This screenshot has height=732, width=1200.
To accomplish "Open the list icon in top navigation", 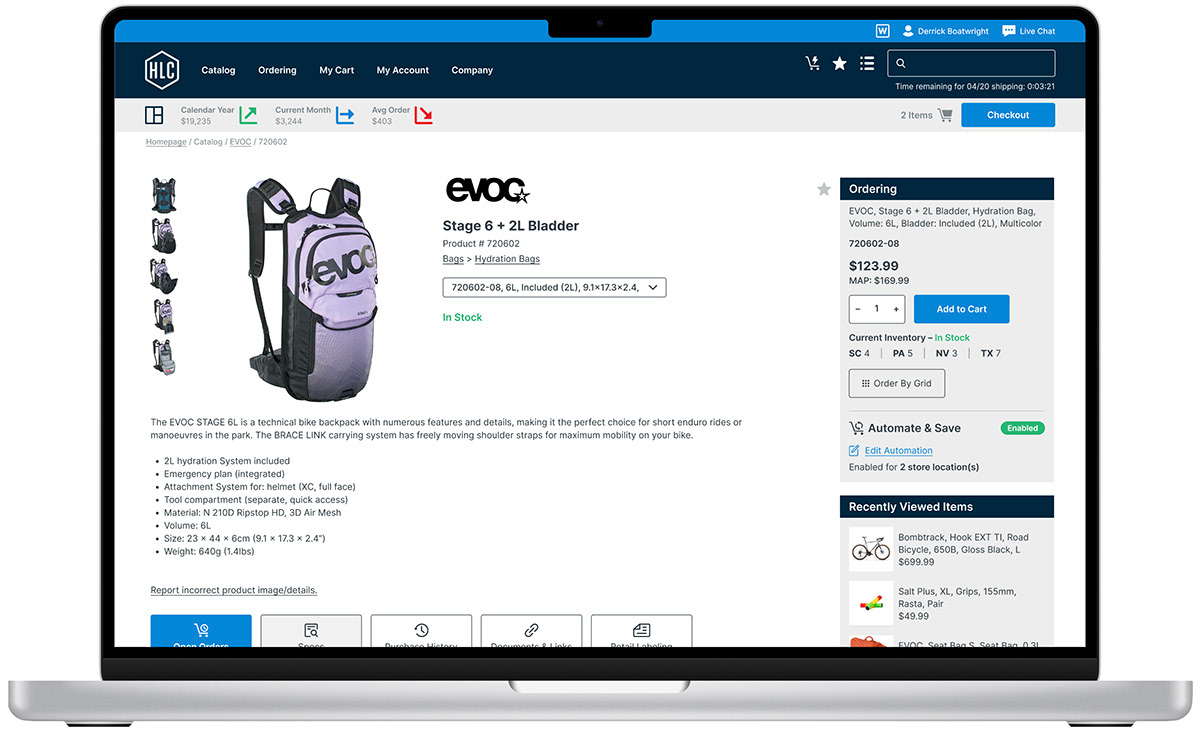I will click(867, 63).
